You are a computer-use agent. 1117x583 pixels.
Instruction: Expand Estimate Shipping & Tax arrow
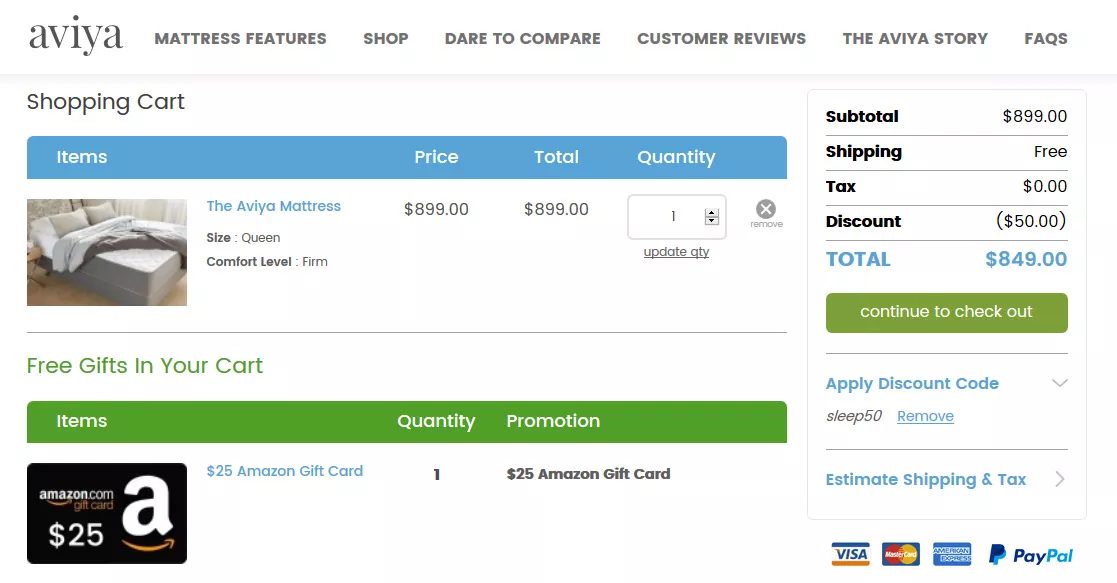click(x=1059, y=479)
